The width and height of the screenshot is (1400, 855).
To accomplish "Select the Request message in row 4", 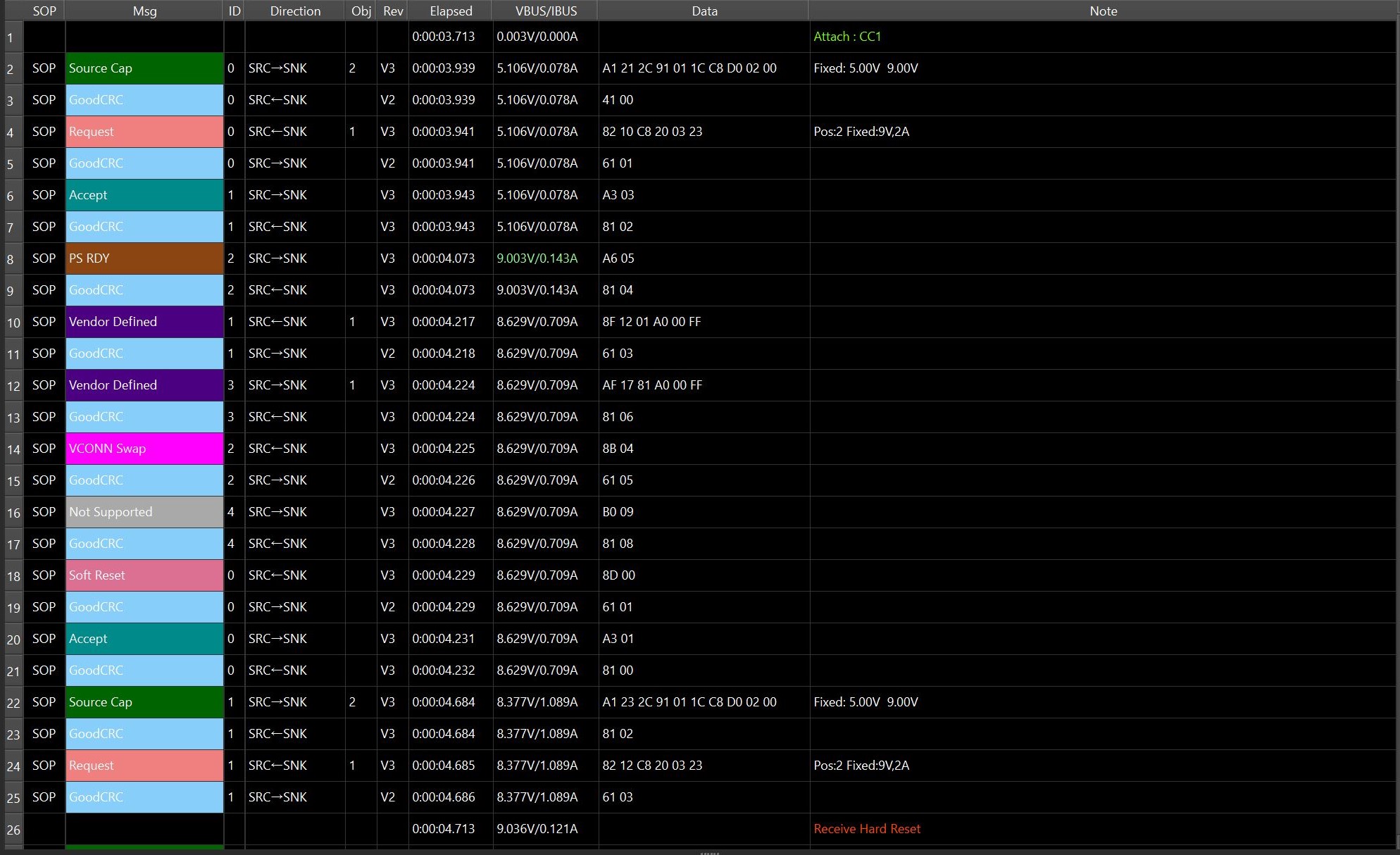I will point(144,132).
